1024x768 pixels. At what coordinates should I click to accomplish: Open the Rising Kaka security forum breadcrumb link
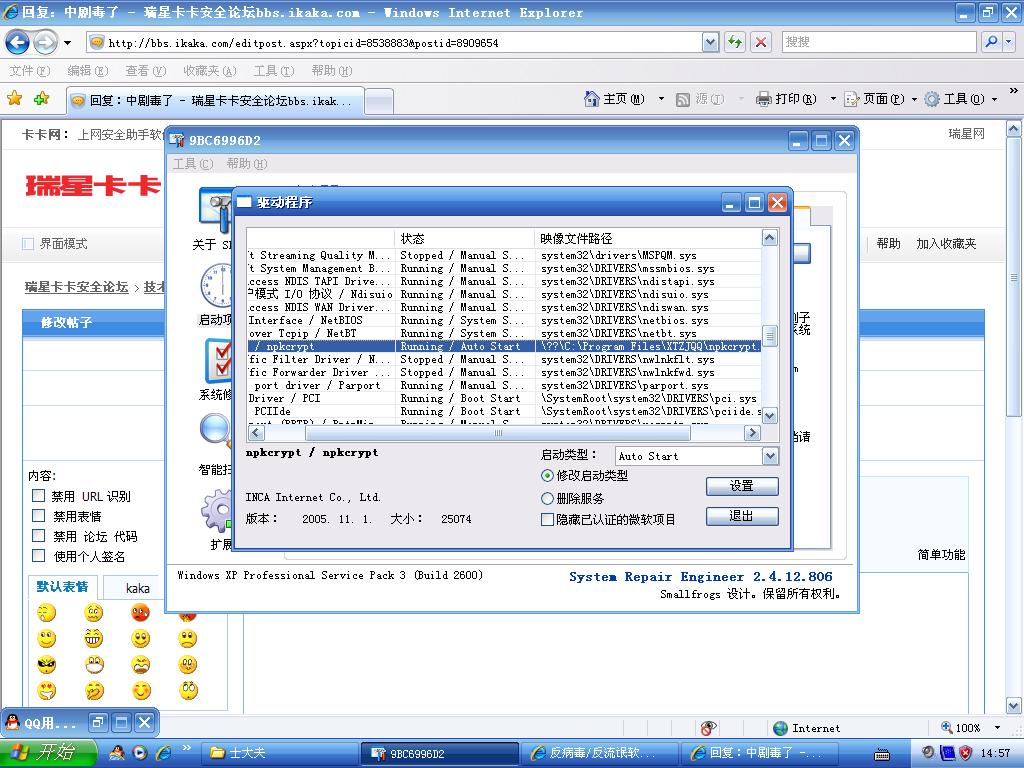pos(76,287)
